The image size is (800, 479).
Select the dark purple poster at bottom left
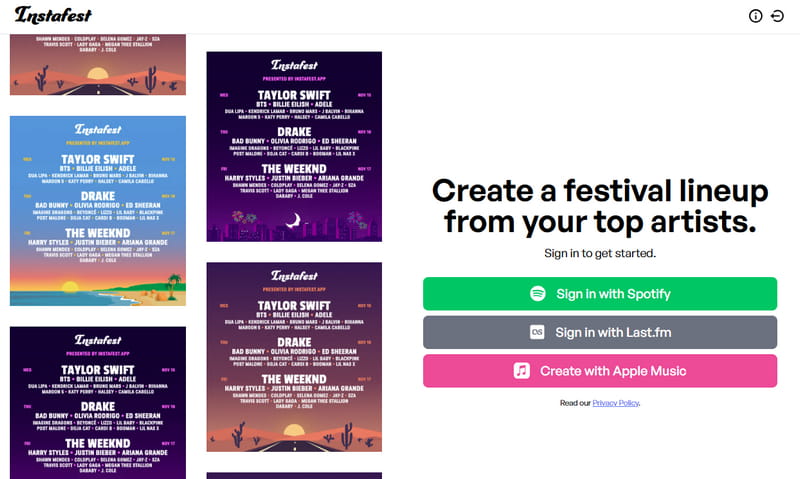(x=98, y=402)
